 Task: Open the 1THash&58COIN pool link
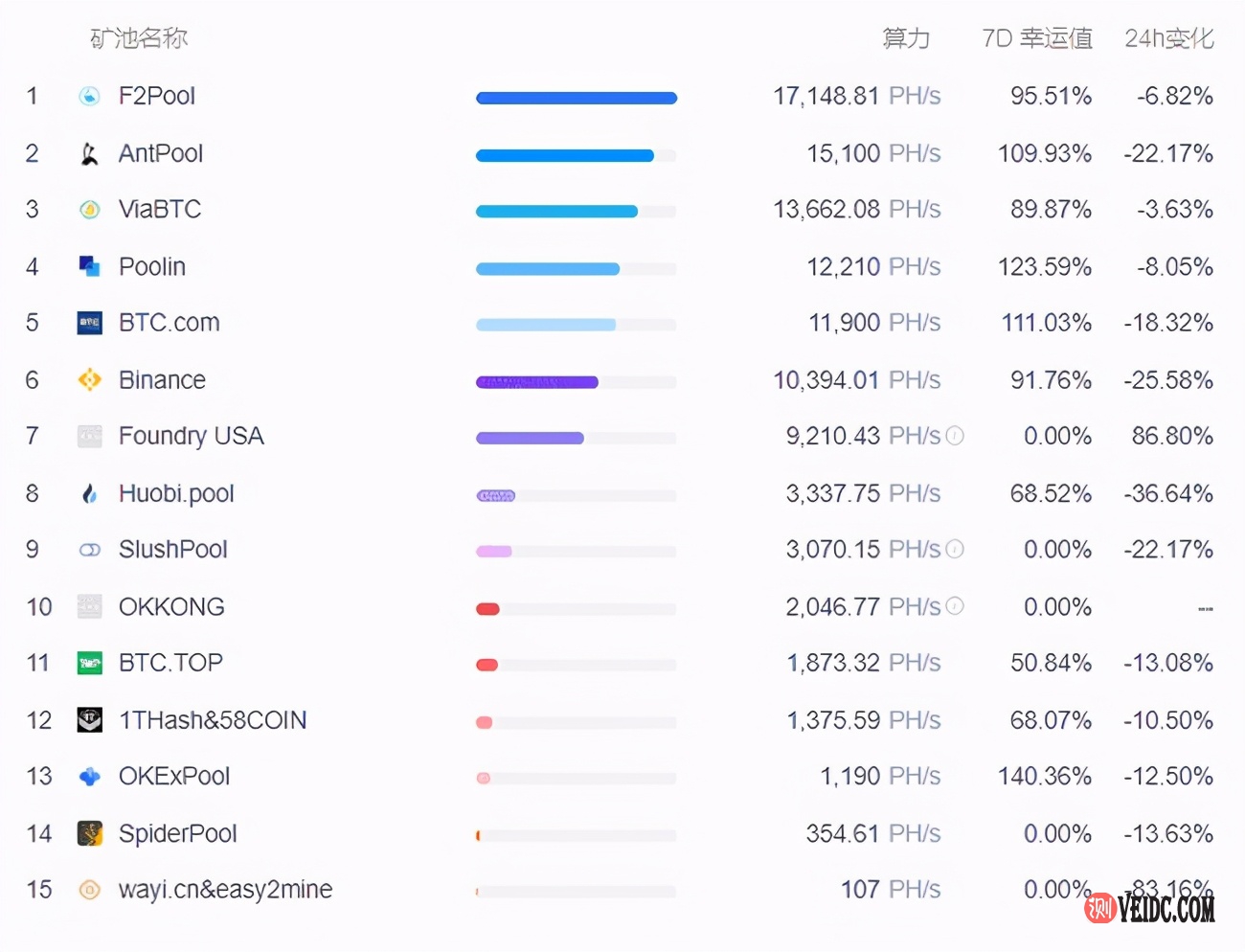[x=212, y=720]
